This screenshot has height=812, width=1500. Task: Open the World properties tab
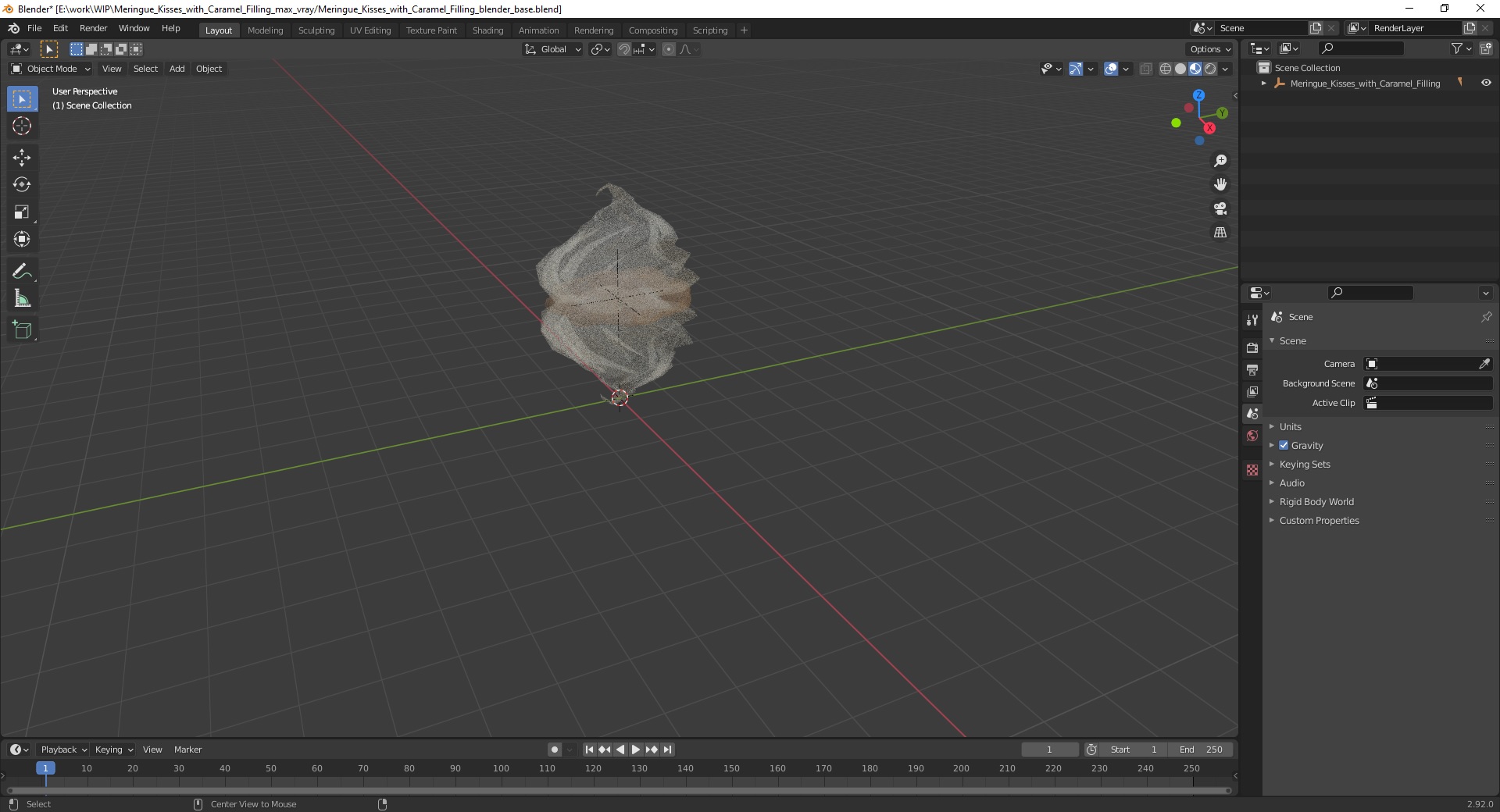1252,436
